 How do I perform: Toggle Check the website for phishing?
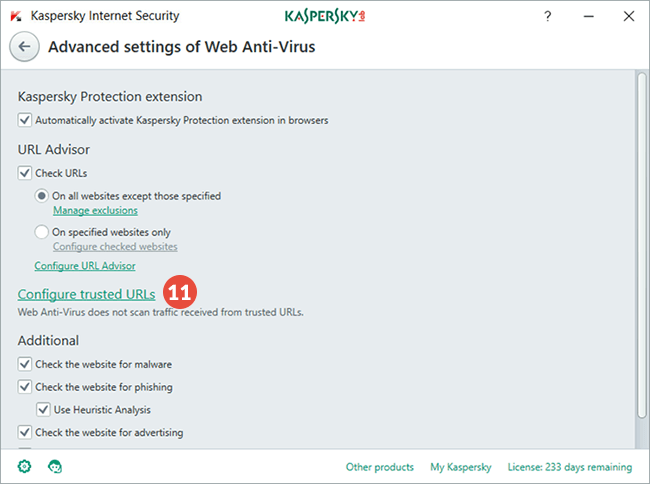[x=25, y=387]
